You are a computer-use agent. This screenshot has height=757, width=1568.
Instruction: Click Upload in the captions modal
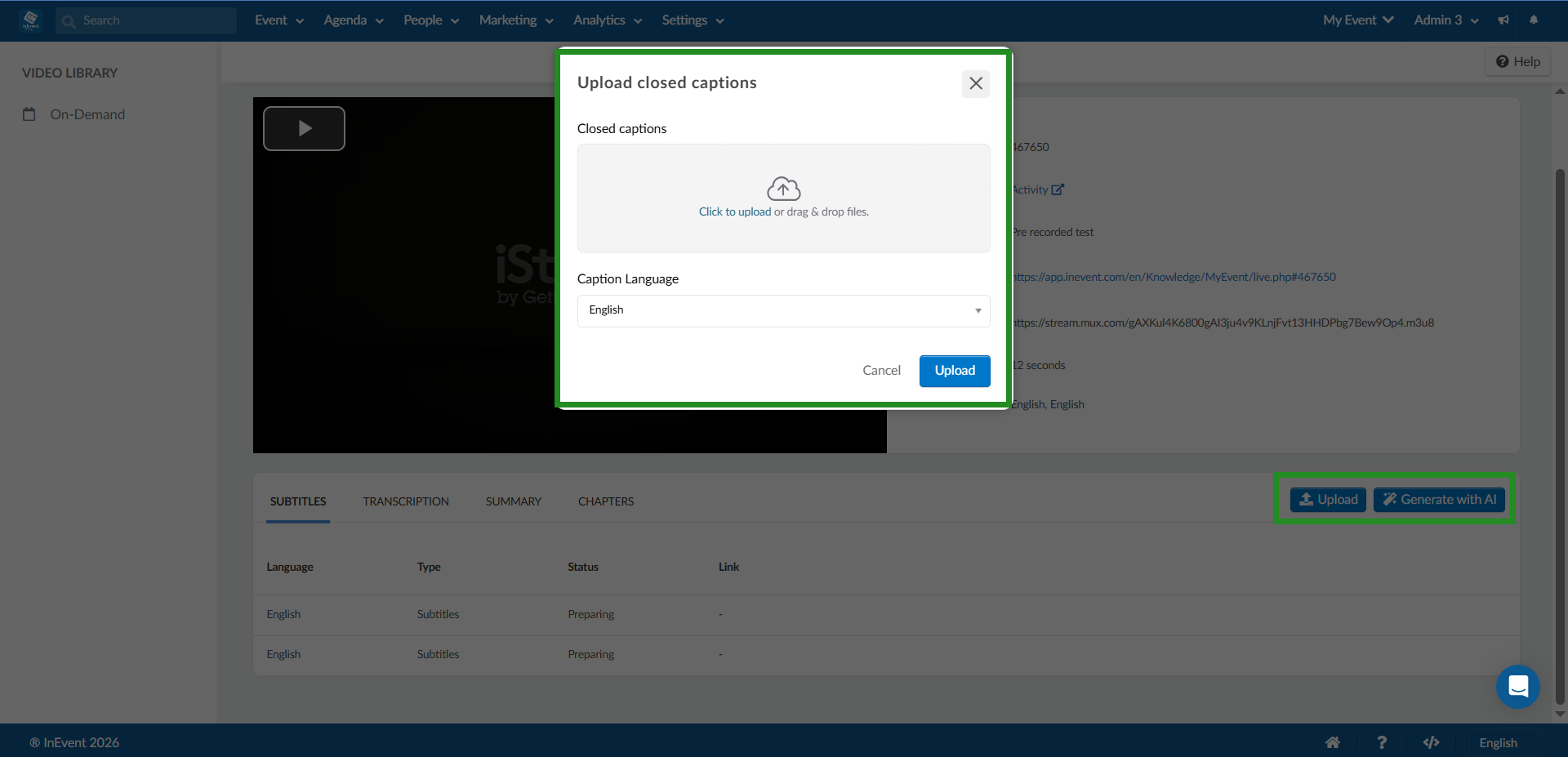tap(954, 371)
